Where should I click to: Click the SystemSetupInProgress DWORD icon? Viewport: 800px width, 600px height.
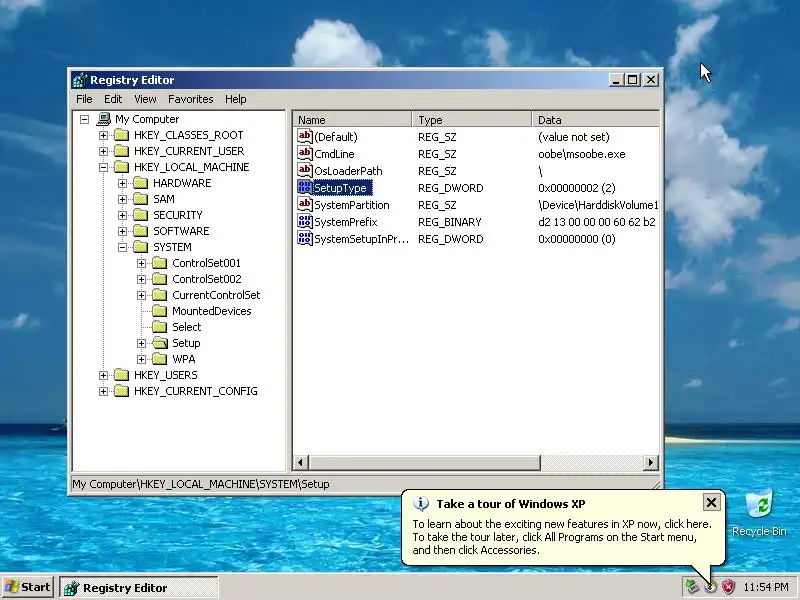click(305, 239)
